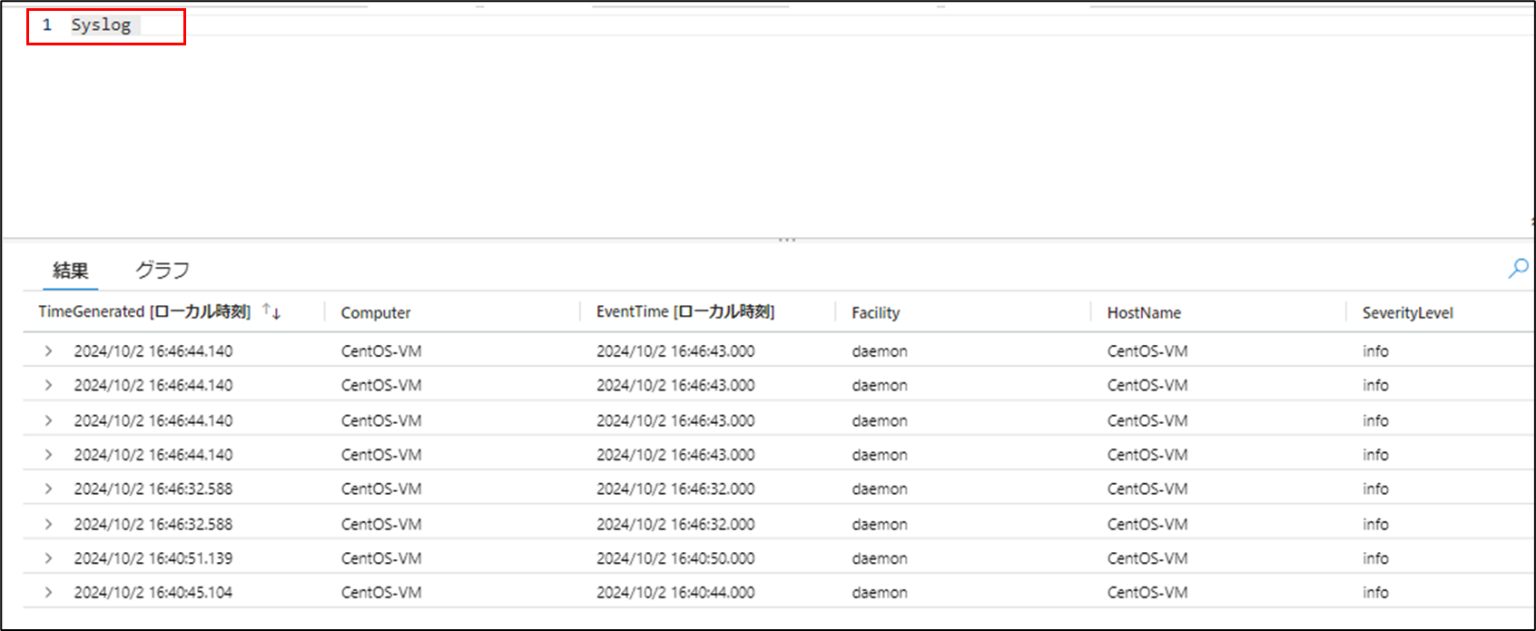Click the Computer column header
This screenshot has height=631, width=1536.
pos(375,312)
